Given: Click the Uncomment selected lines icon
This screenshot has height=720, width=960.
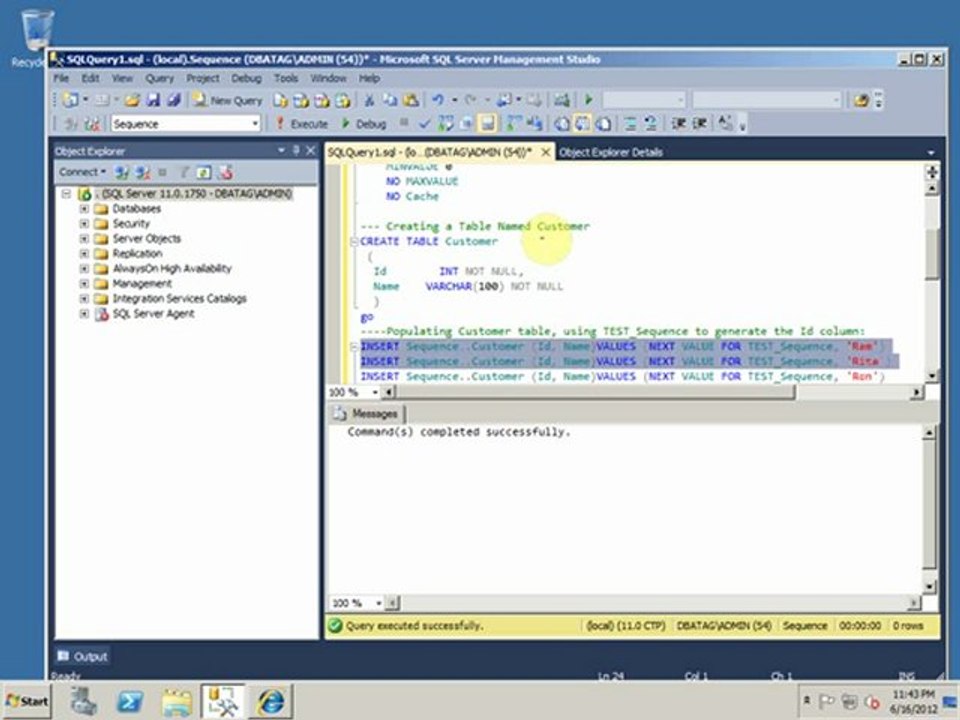Looking at the screenshot, I should 650,124.
